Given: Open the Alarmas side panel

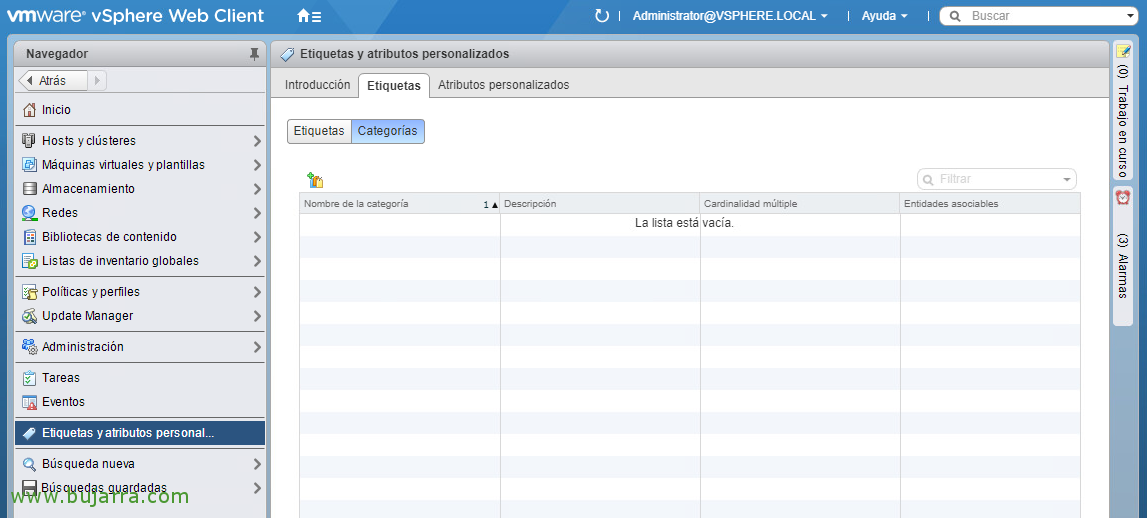Looking at the screenshot, I should (1123, 256).
